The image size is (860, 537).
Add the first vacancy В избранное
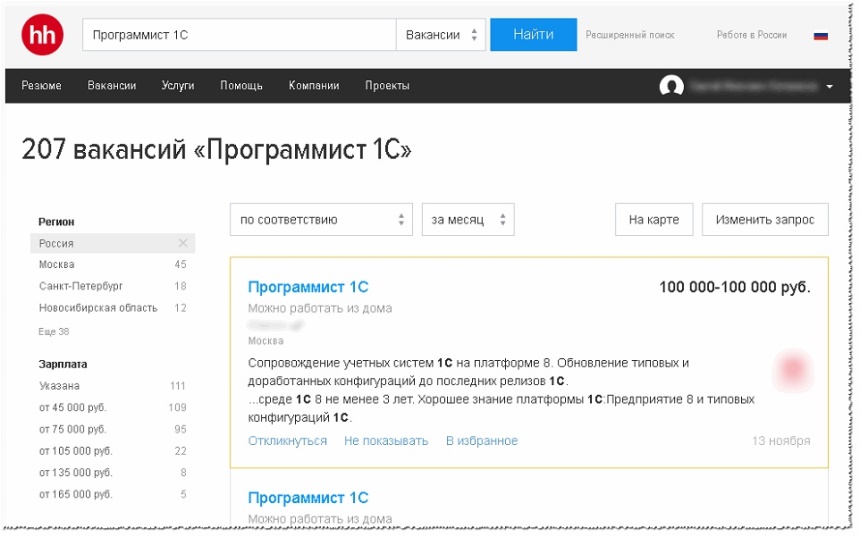(482, 441)
